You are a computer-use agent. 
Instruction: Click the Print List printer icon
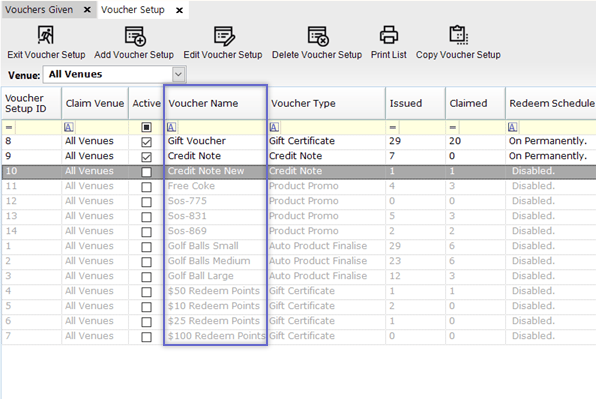(389, 35)
